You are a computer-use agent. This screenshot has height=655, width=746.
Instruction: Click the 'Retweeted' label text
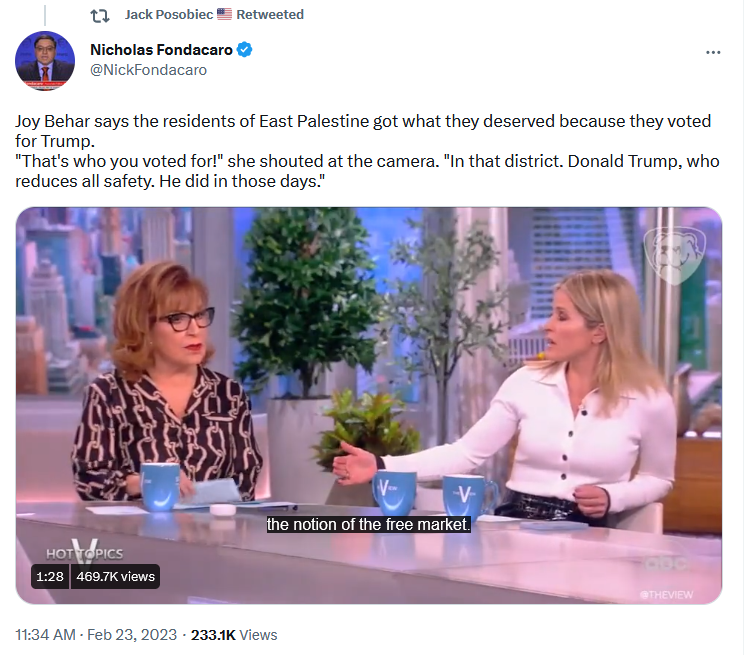pos(270,15)
